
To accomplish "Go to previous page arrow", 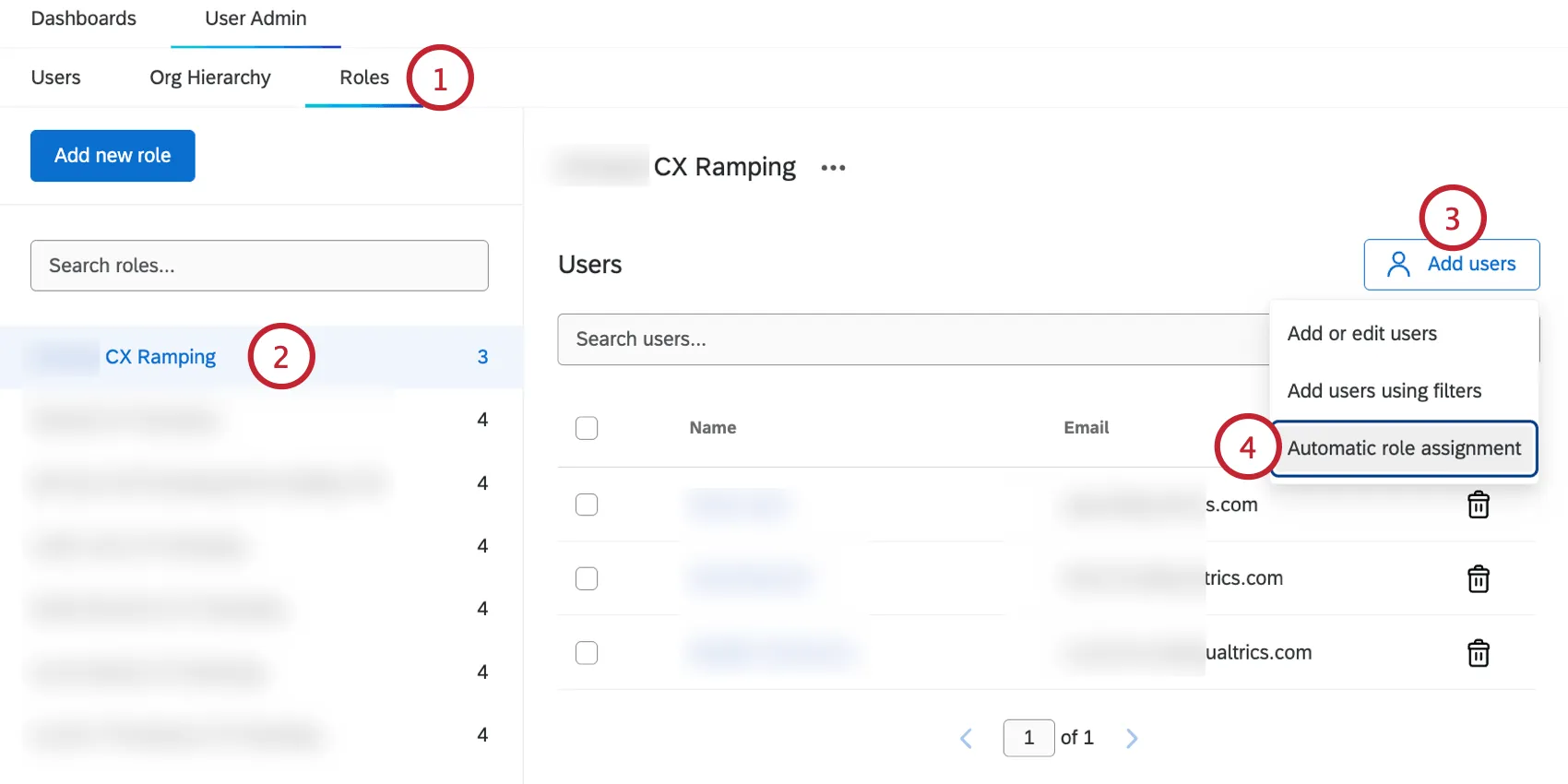I will point(966,738).
